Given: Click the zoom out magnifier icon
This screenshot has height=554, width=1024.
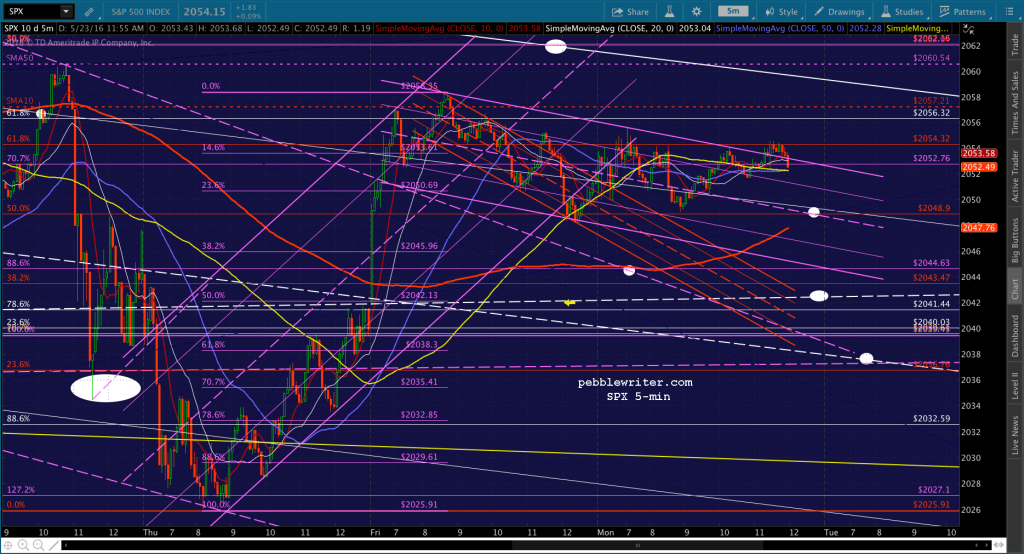Looking at the screenshot, I should click(x=39, y=545).
